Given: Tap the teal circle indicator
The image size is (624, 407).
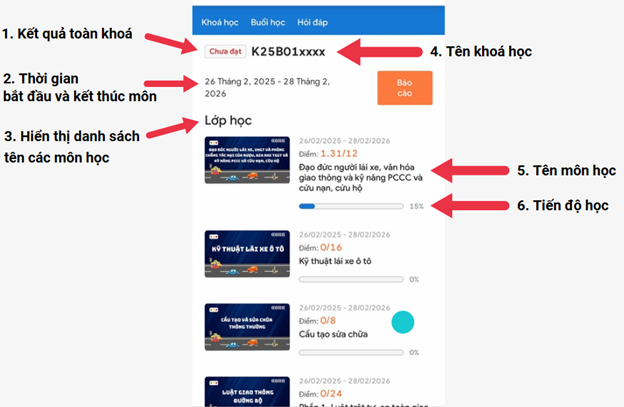Looking at the screenshot, I should tap(403, 322).
